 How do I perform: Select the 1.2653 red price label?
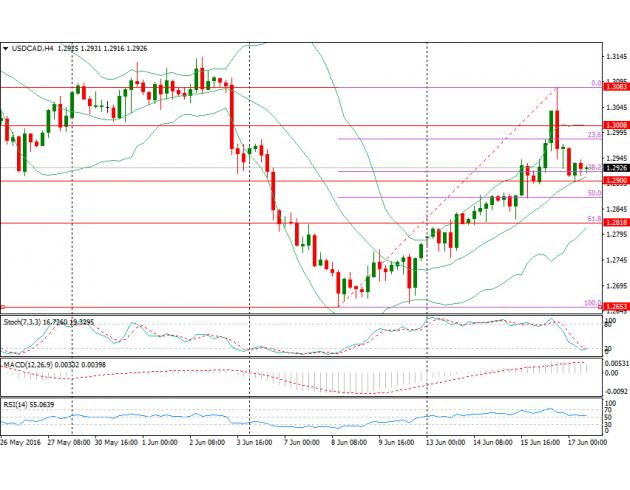[616, 307]
